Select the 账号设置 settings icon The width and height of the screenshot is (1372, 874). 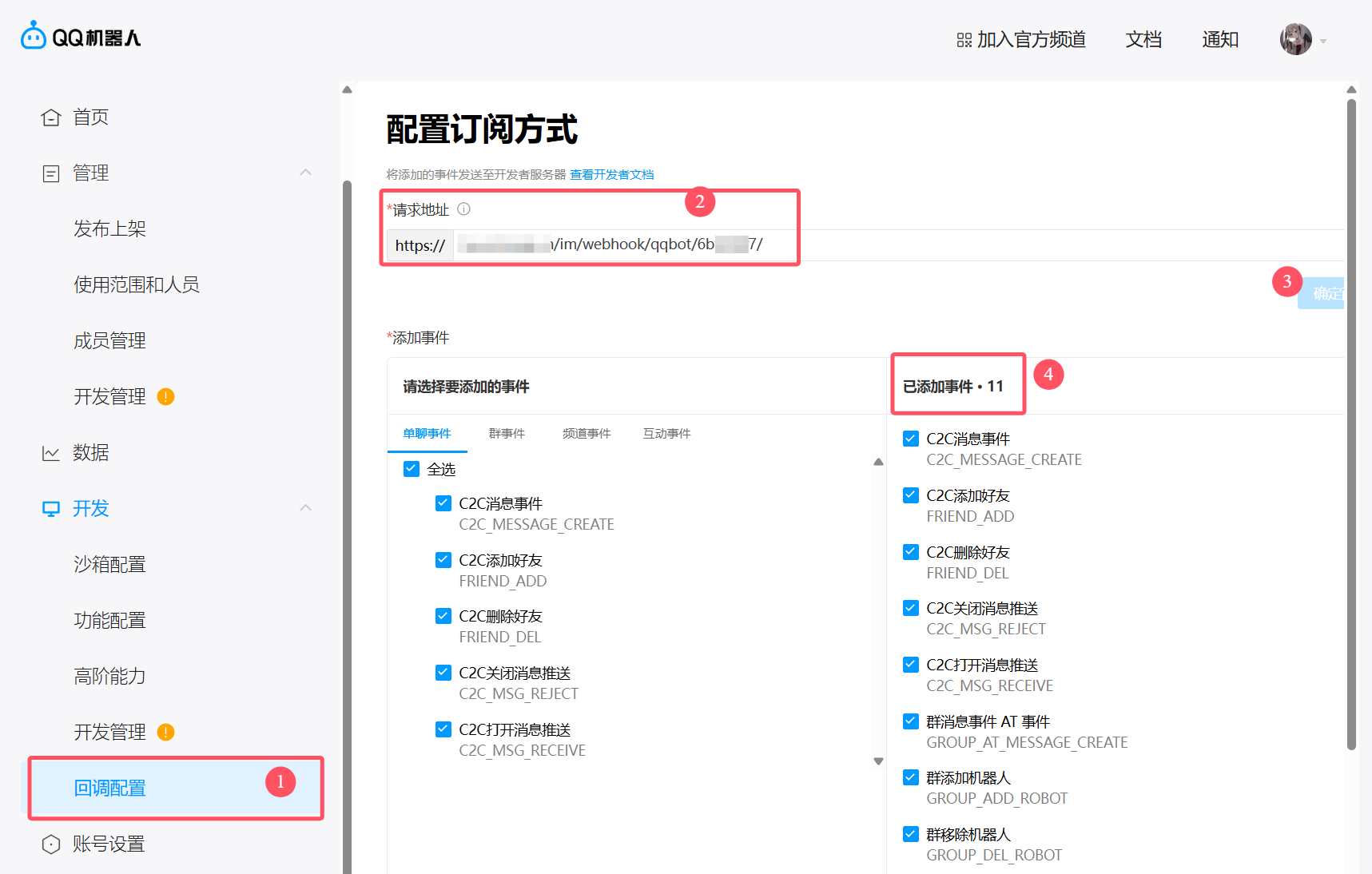click(x=50, y=844)
